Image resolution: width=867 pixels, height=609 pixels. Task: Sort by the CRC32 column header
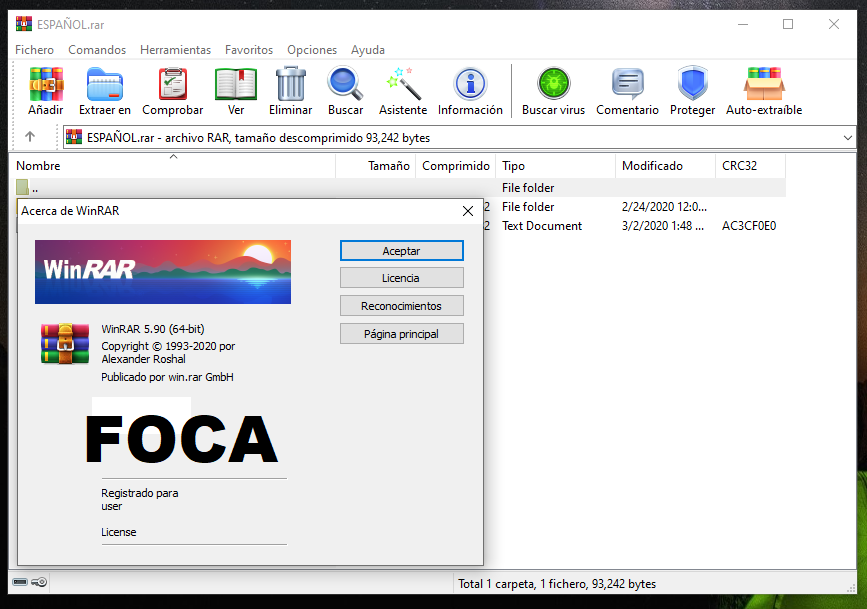point(750,166)
